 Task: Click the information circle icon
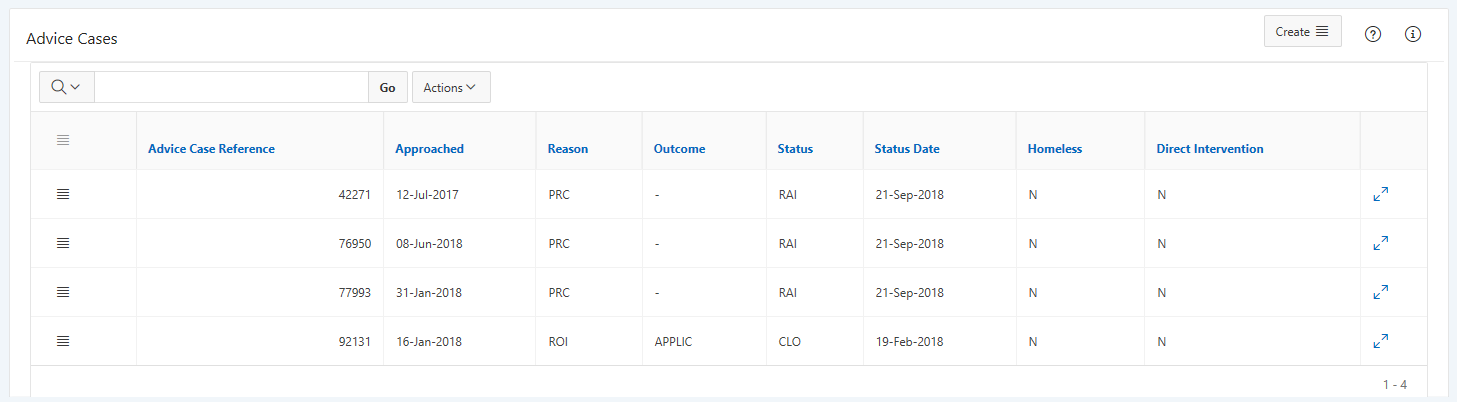coord(1413,34)
